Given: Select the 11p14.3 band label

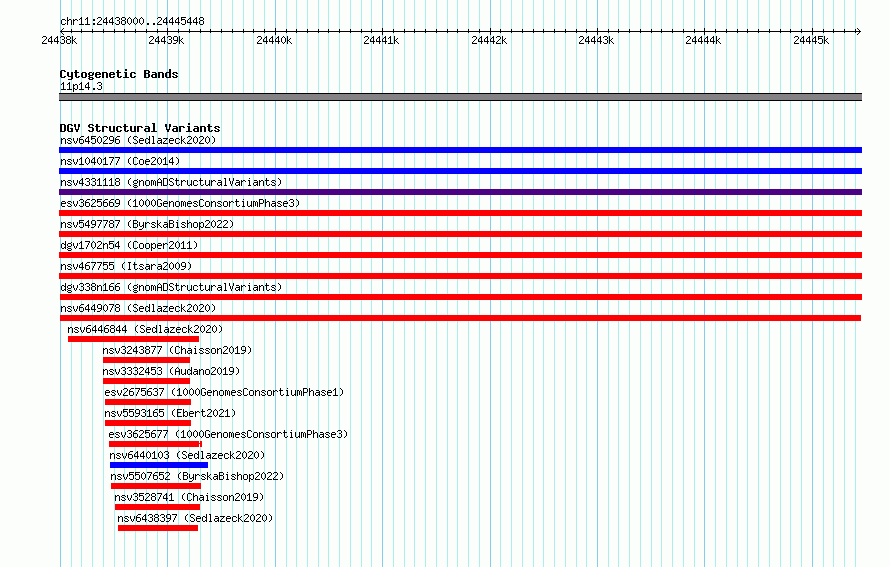Looking at the screenshot, I should (81, 86).
